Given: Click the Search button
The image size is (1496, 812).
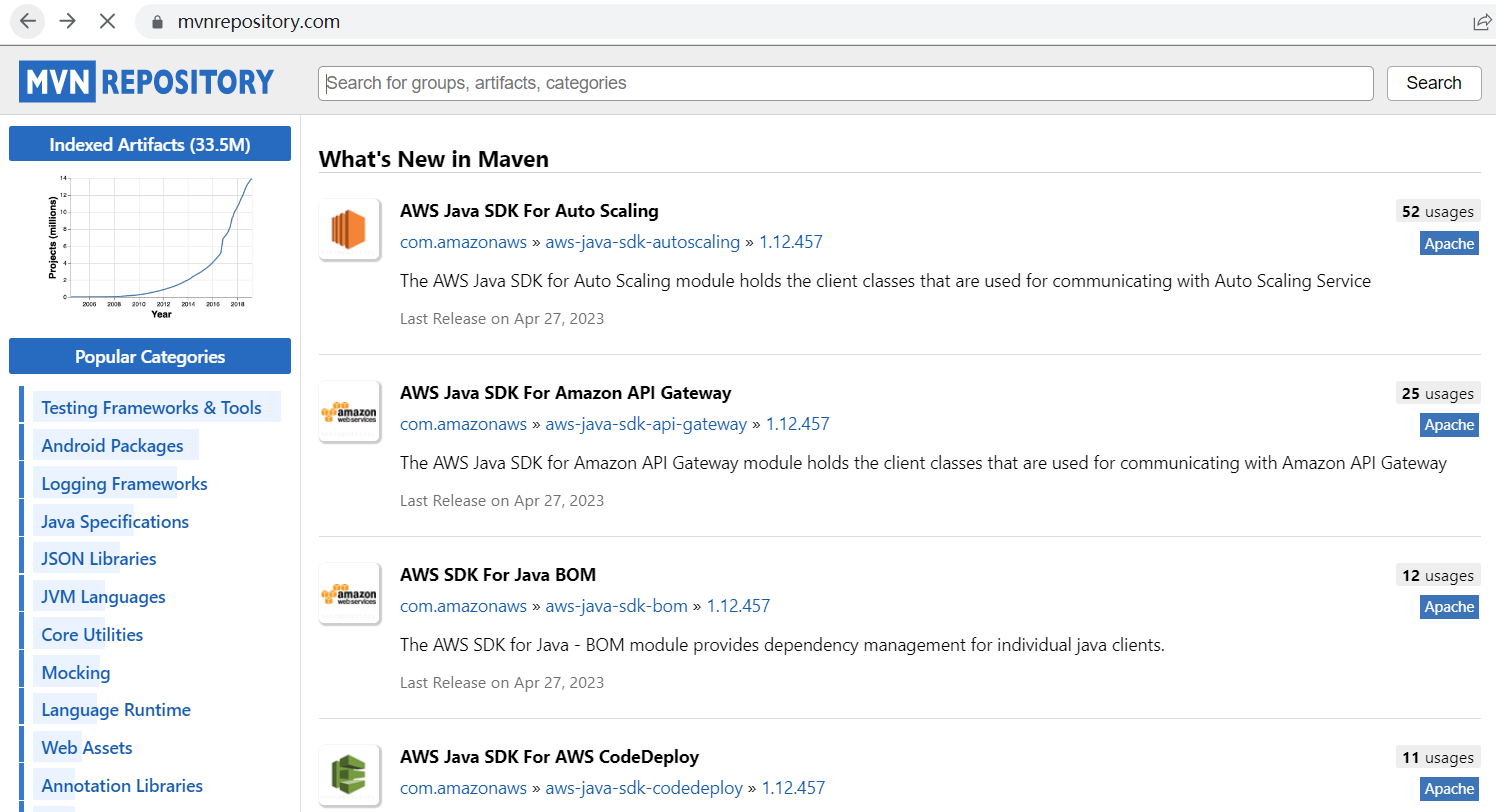Looking at the screenshot, I should tap(1434, 83).
